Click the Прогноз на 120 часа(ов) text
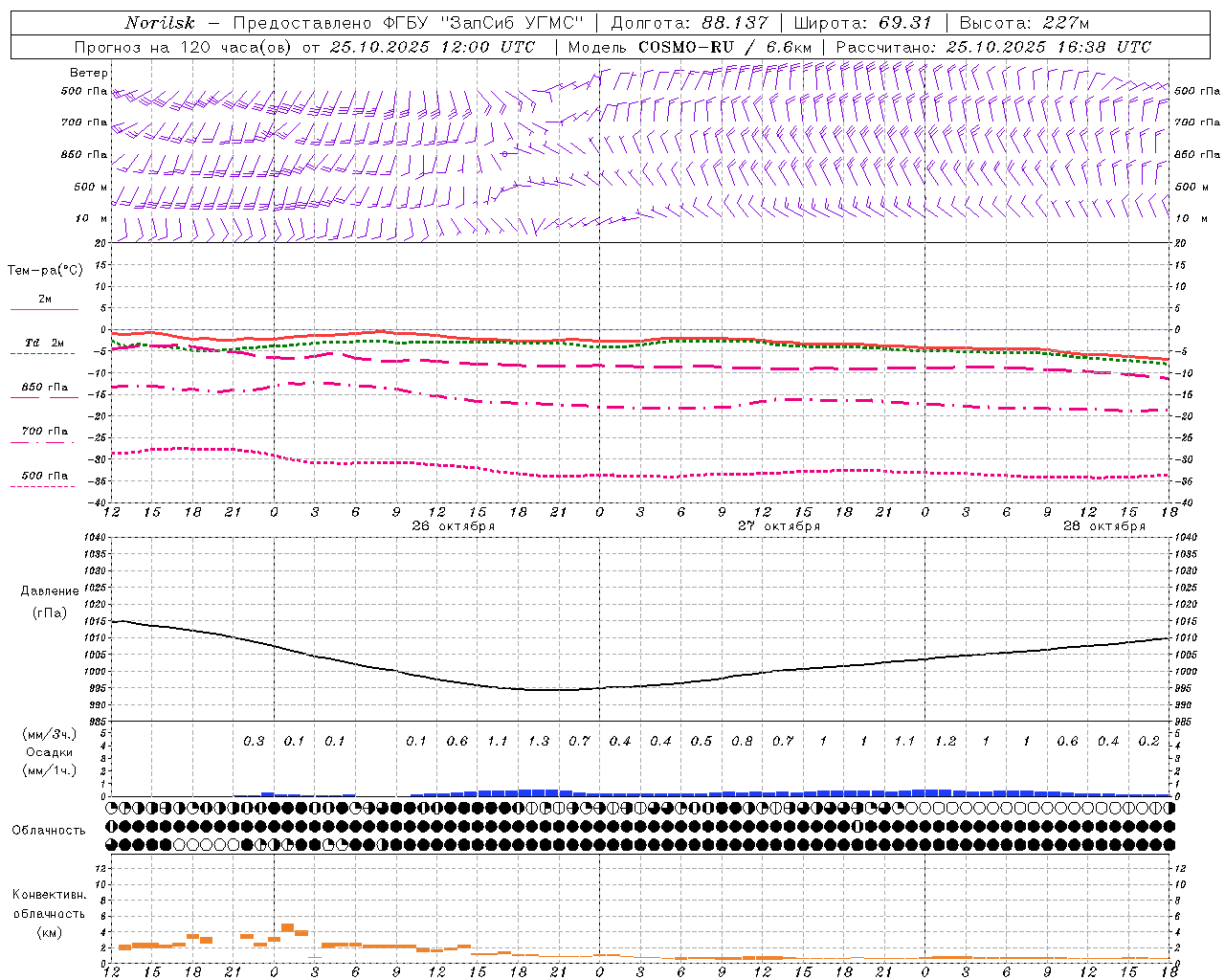Viewport: 1225px width, 980px height. [183, 47]
